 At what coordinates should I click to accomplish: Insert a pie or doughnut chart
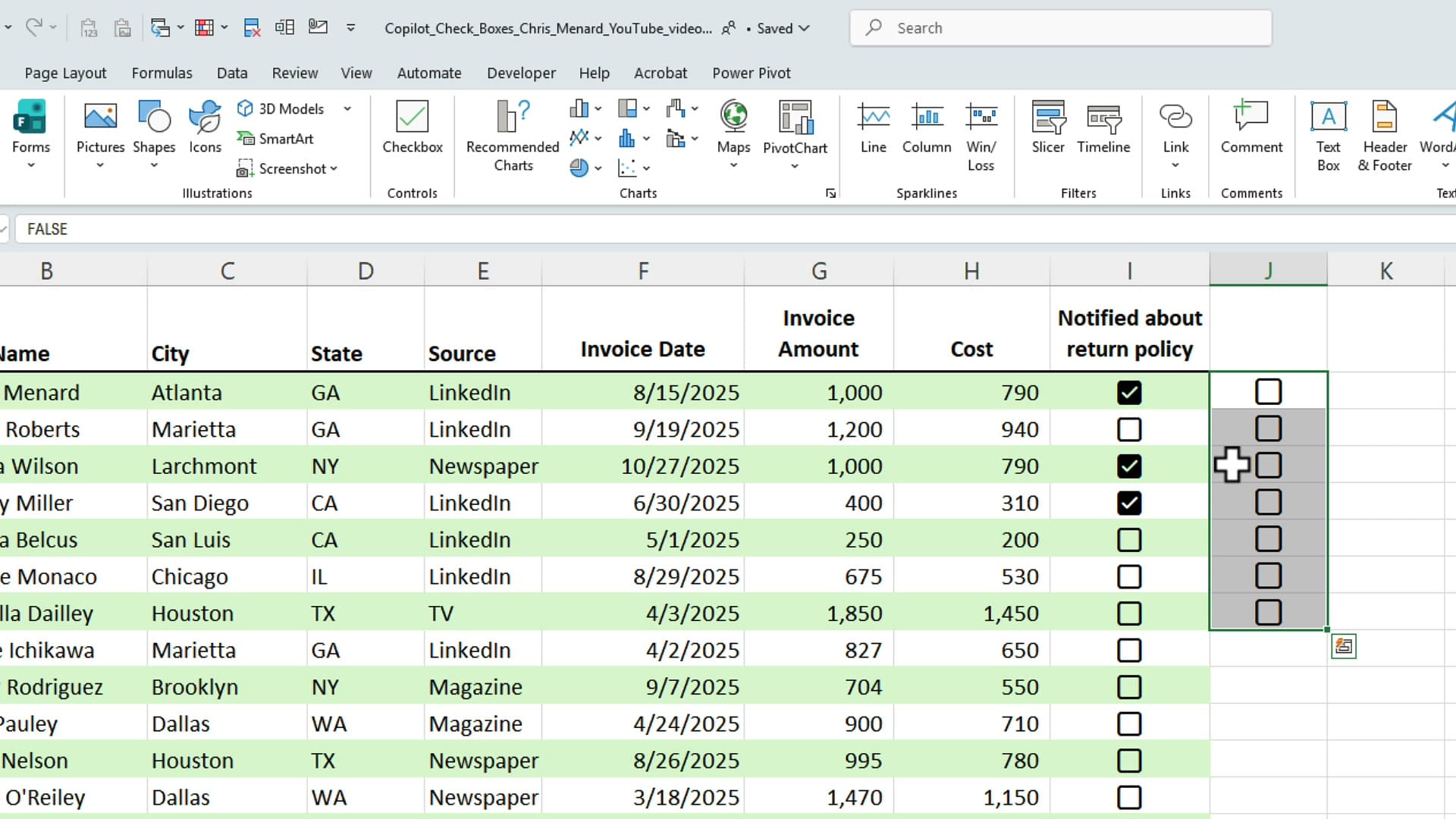click(579, 168)
